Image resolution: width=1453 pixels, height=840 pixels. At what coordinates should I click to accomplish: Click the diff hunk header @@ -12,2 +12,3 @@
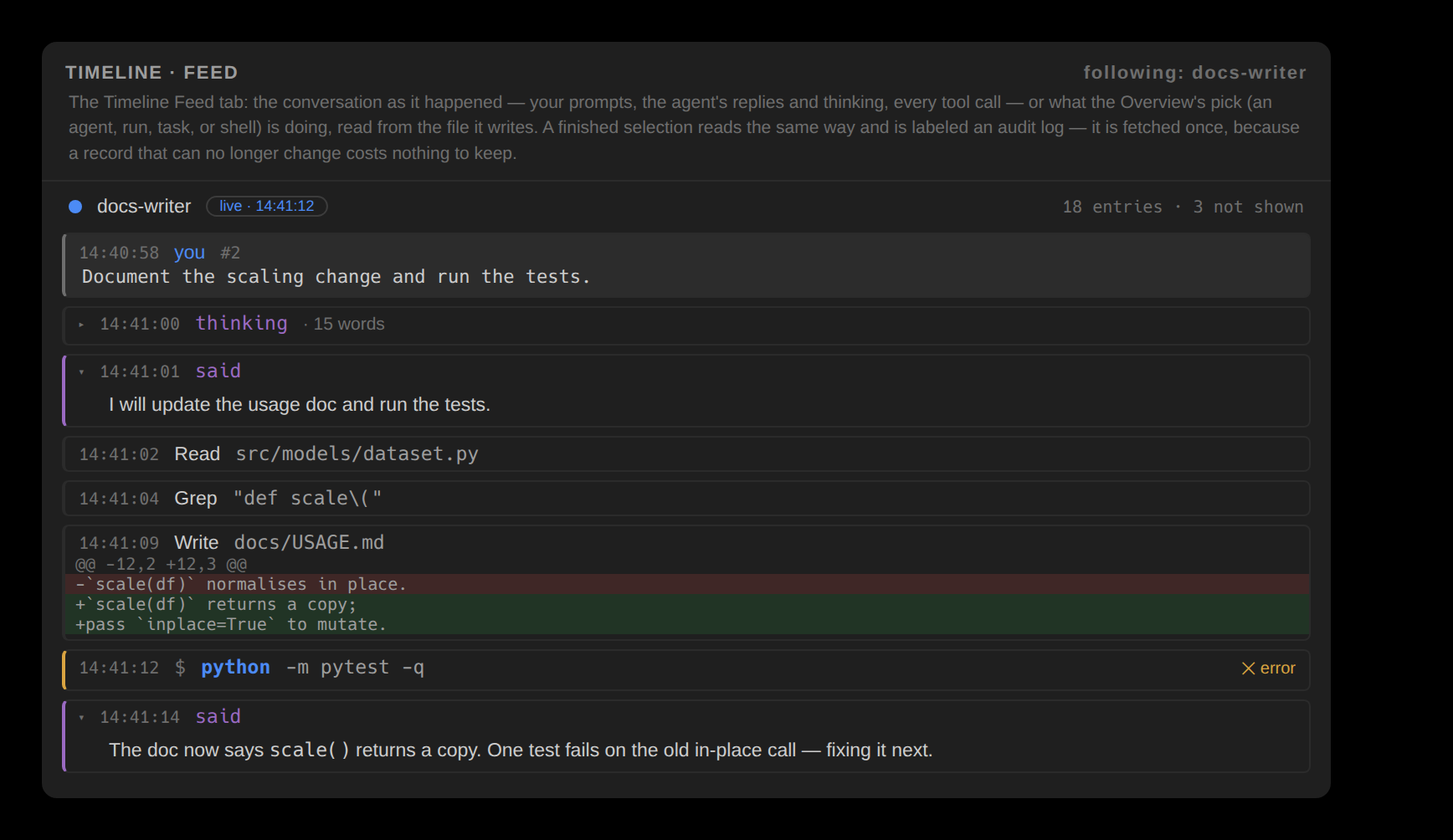[x=161, y=565]
